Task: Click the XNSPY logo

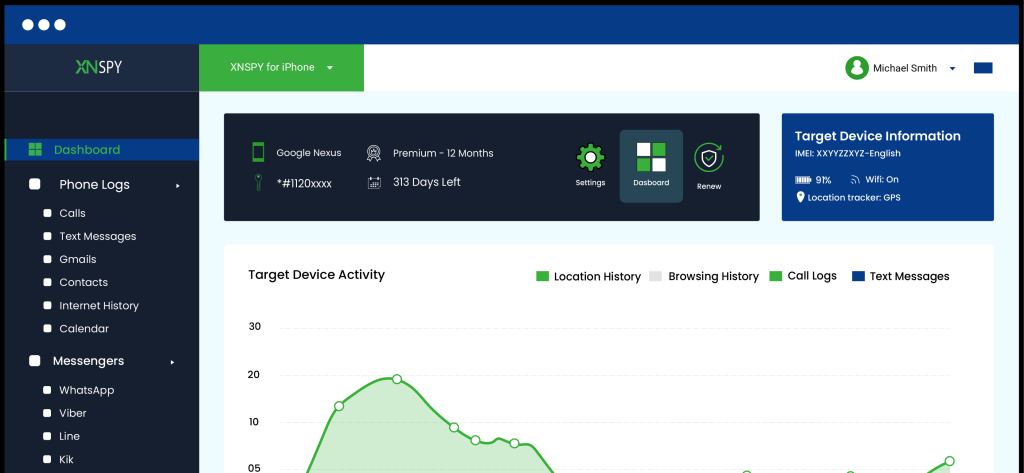Action: 99,68
